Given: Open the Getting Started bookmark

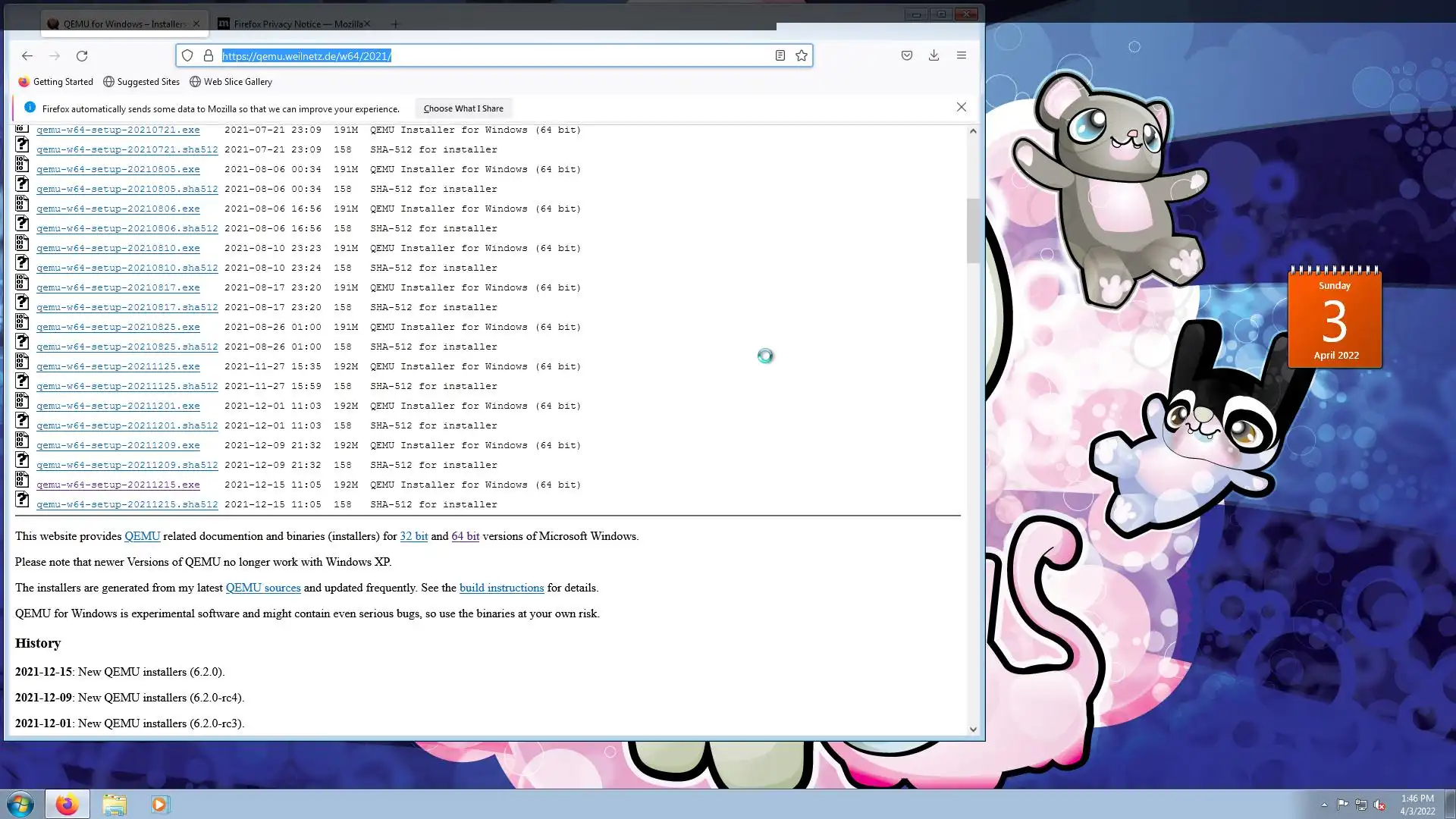Looking at the screenshot, I should pyautogui.click(x=56, y=82).
